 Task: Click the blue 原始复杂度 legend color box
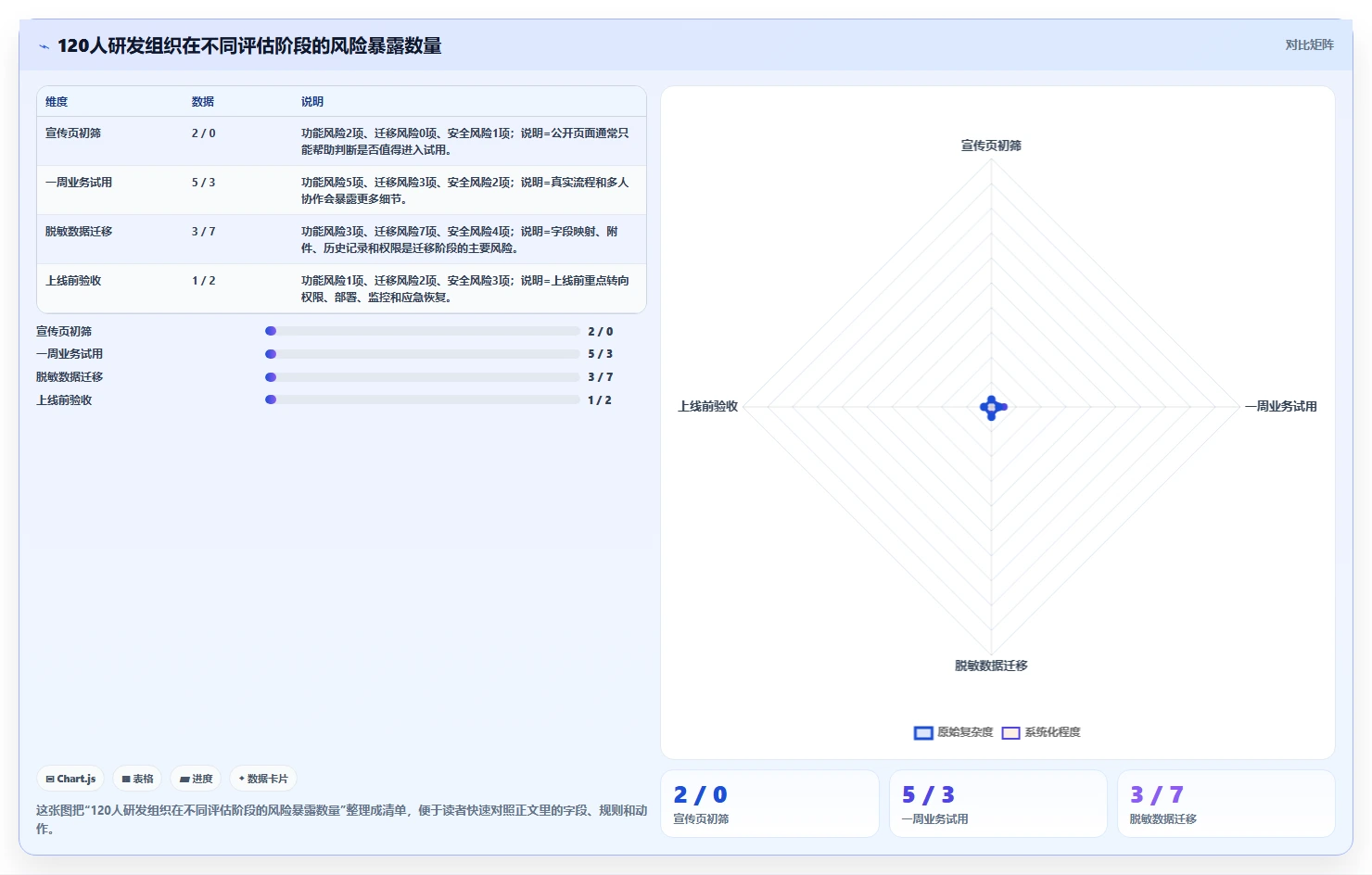[923, 732]
